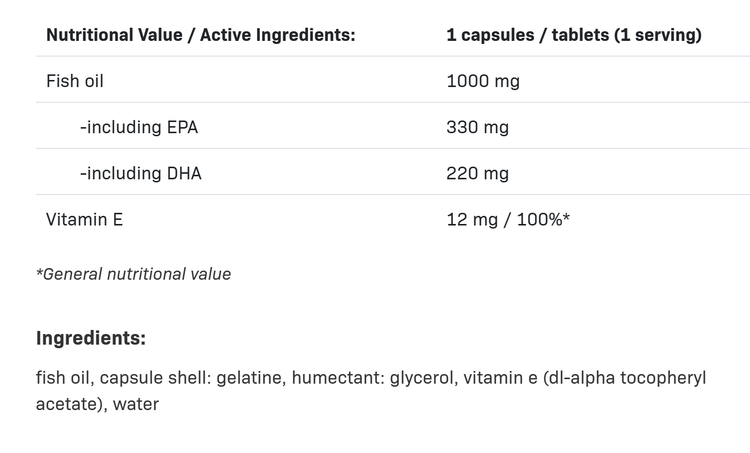Click the word "acetate)" on the last line
The image size is (750, 453).
(70, 404)
